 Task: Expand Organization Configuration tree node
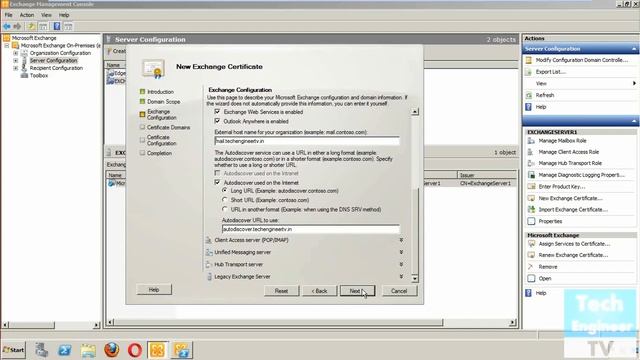(x=16, y=53)
